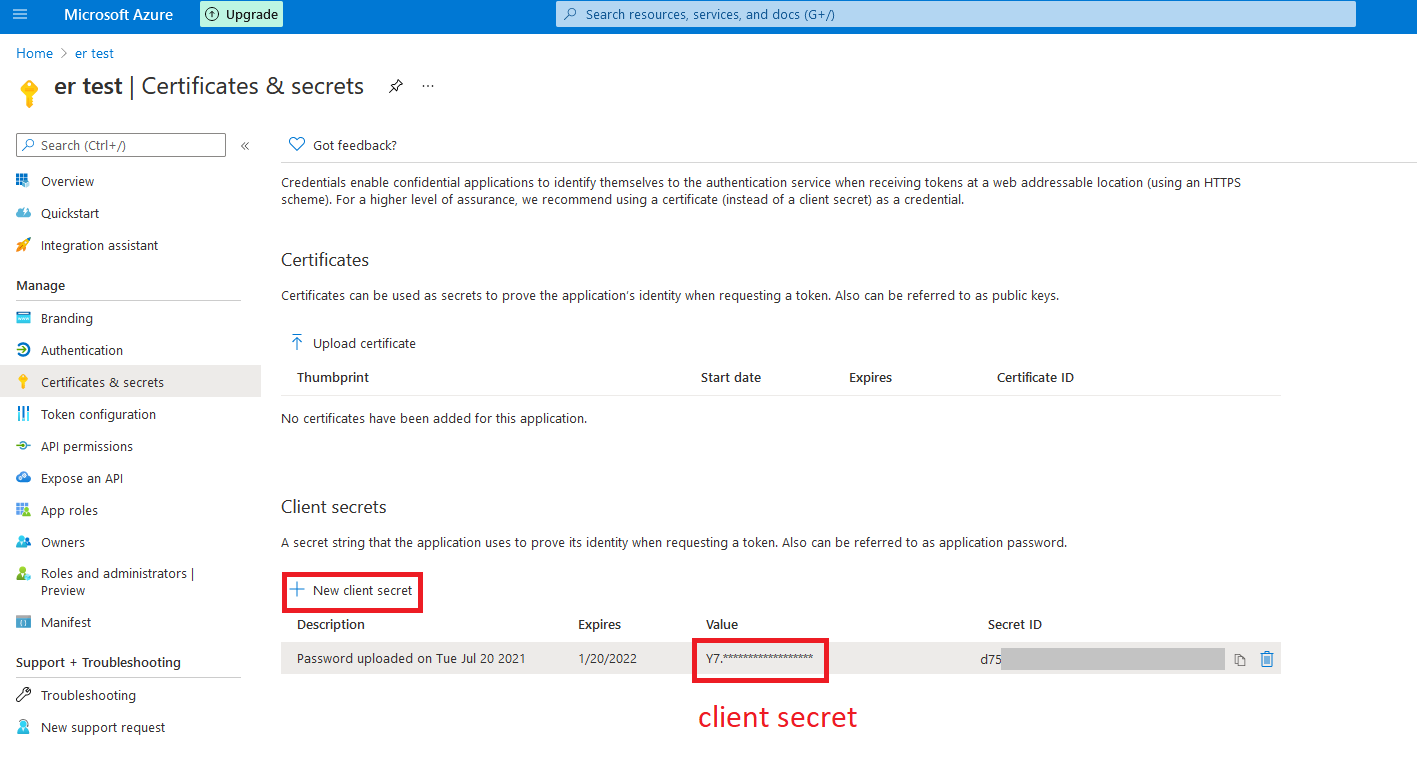Pin the er test blade
The width and height of the screenshot is (1417, 774).
point(396,86)
